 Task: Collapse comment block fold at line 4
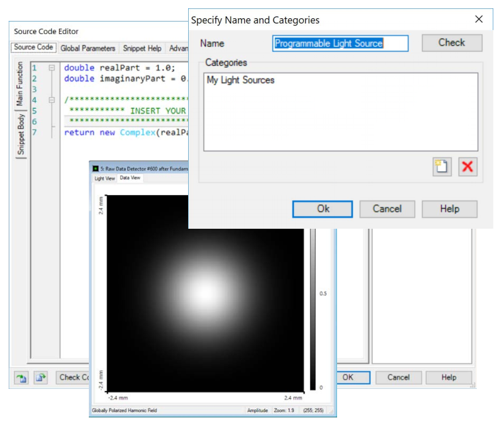[x=52, y=100]
